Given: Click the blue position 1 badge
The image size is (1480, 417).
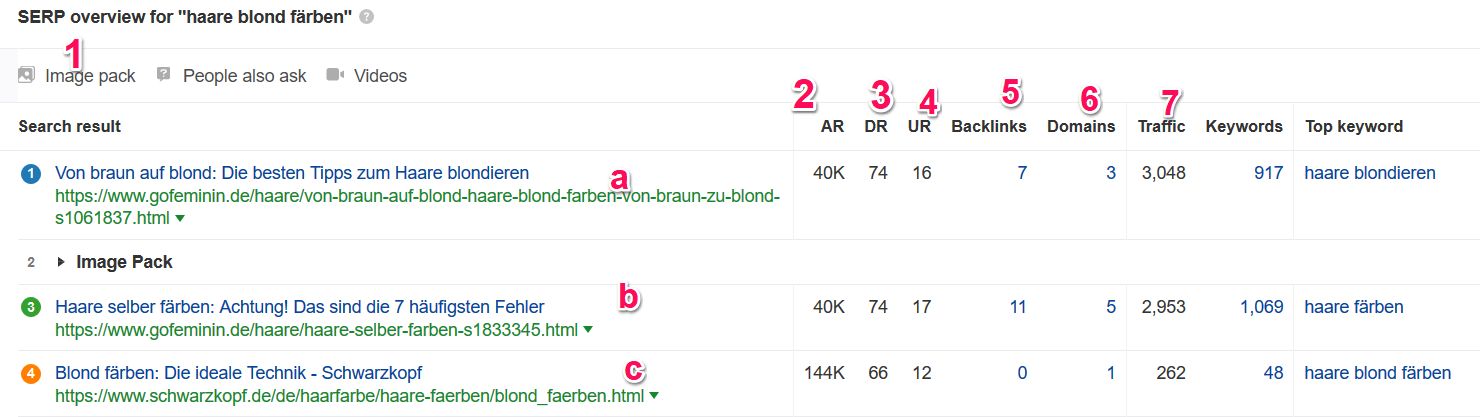Looking at the screenshot, I should [x=31, y=174].
